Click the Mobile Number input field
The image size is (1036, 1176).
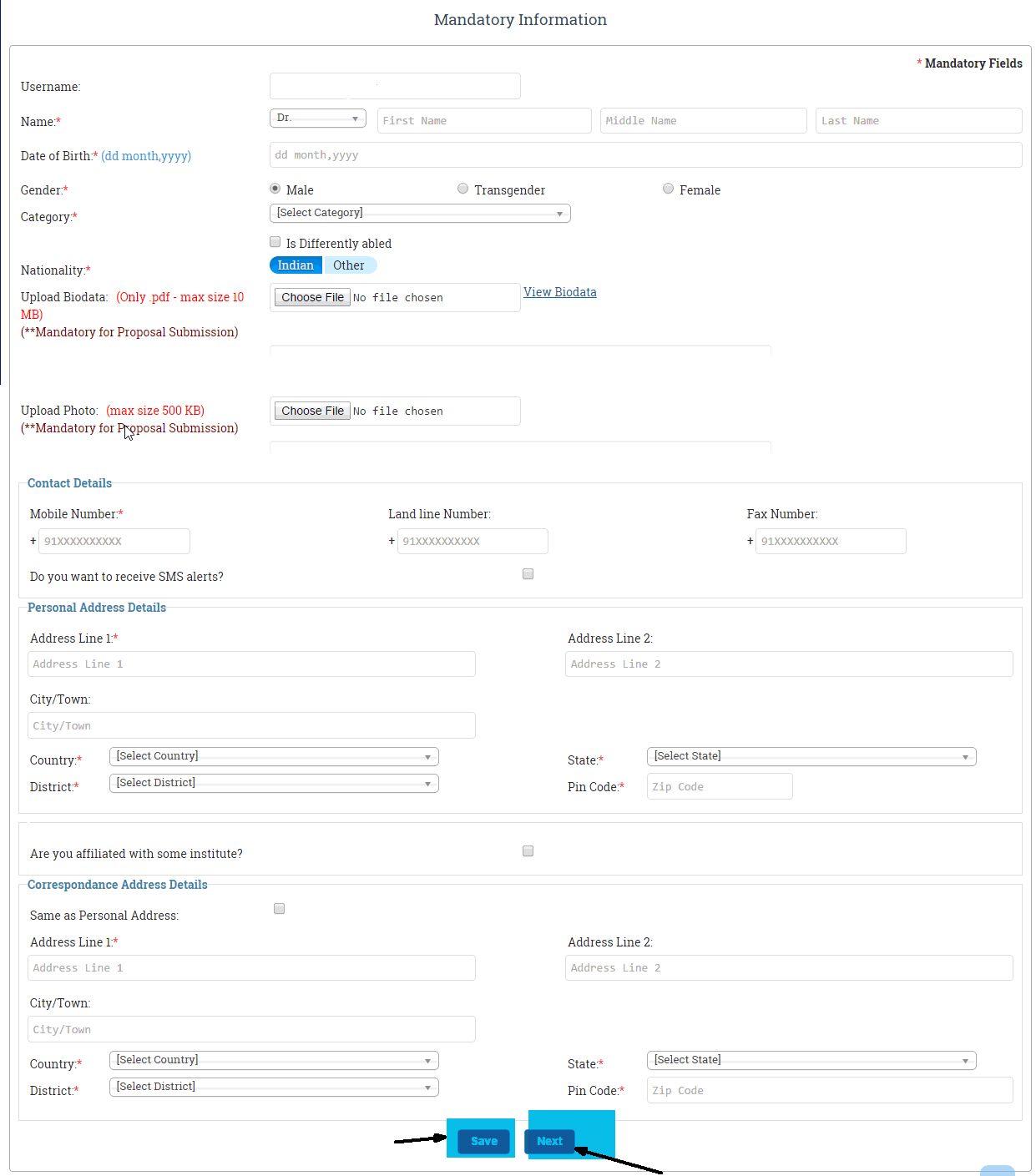(x=114, y=542)
